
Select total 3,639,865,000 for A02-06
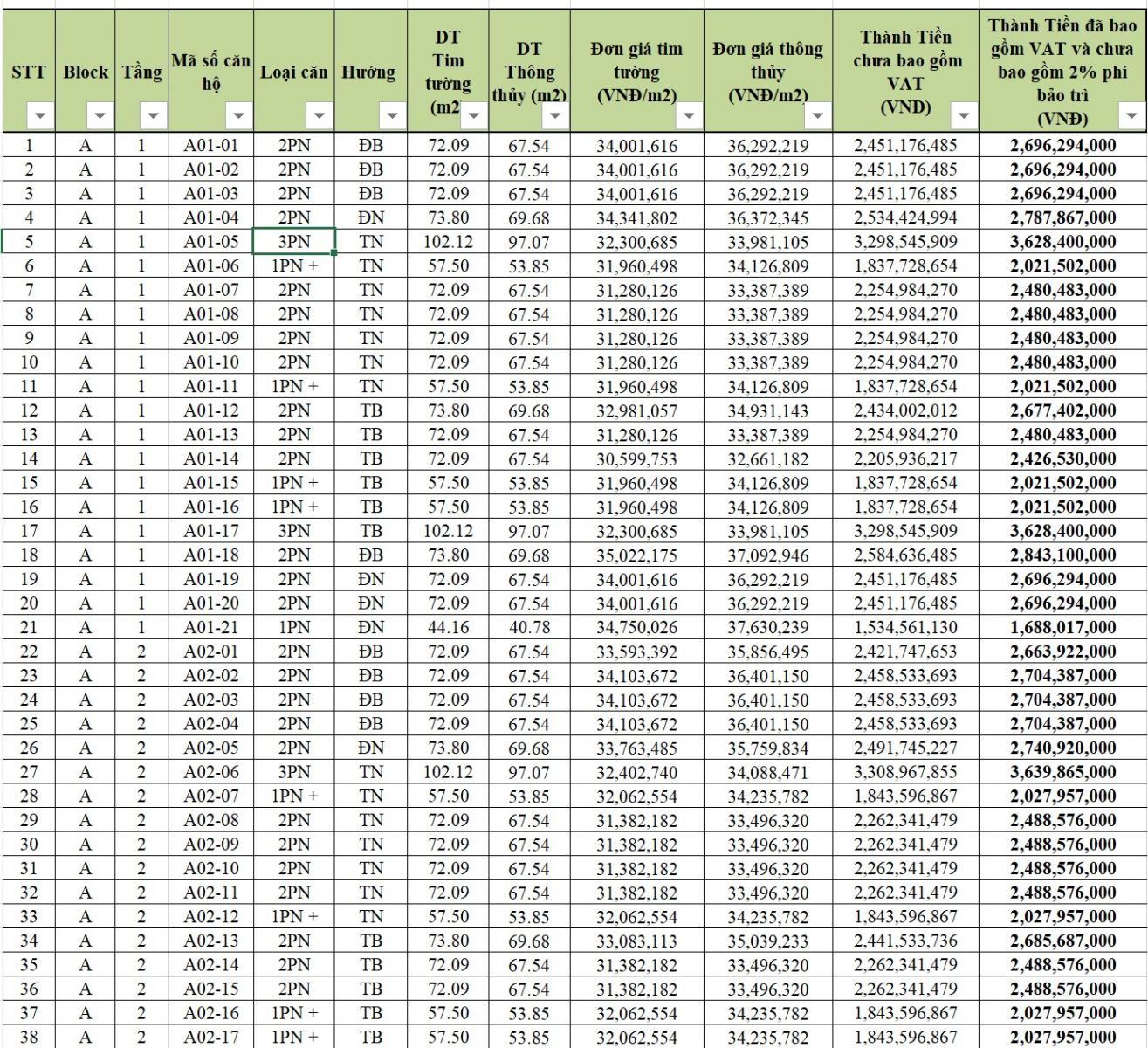point(1062,772)
